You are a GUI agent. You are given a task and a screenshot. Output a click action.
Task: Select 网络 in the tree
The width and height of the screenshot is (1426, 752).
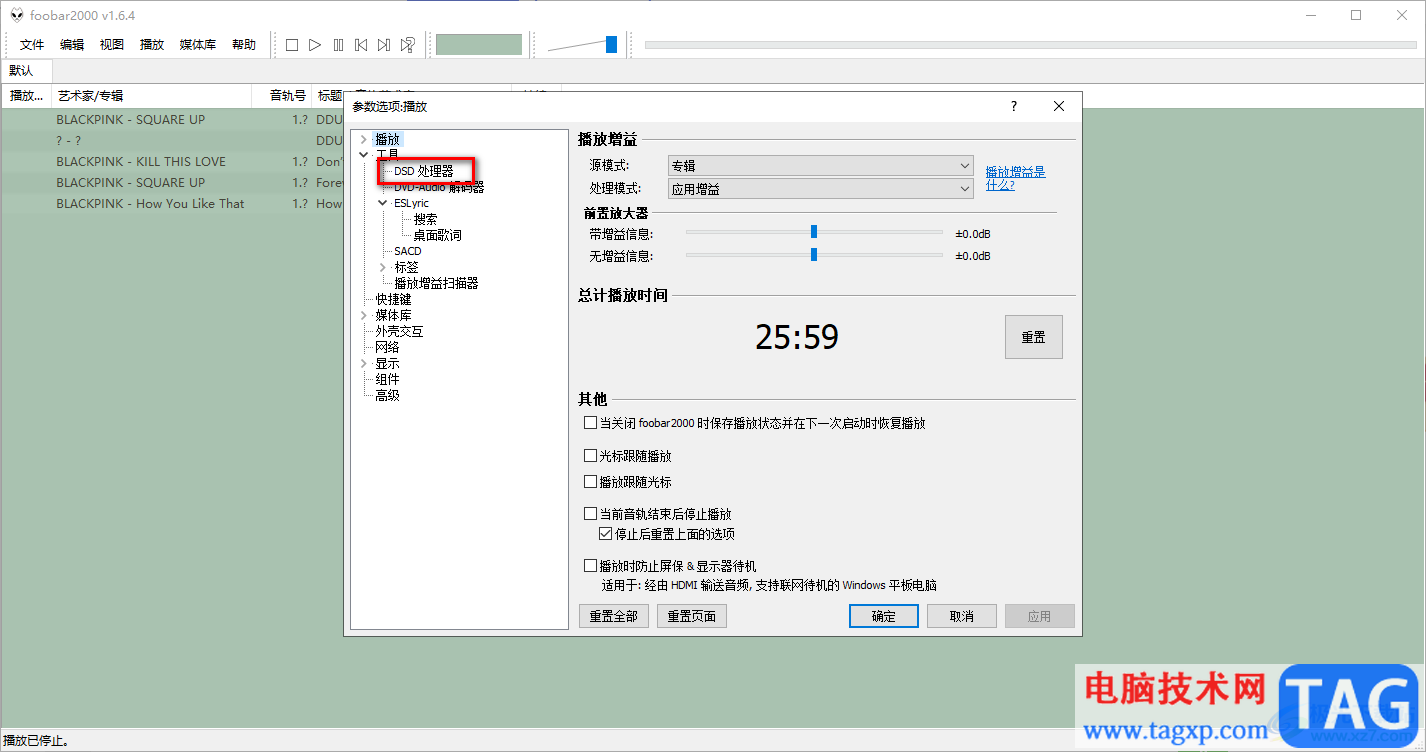387,347
